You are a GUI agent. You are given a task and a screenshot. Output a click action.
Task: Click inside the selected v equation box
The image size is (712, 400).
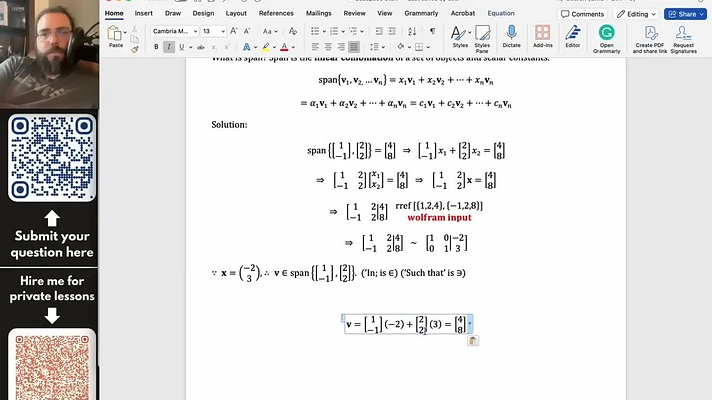pyautogui.click(x=405, y=324)
